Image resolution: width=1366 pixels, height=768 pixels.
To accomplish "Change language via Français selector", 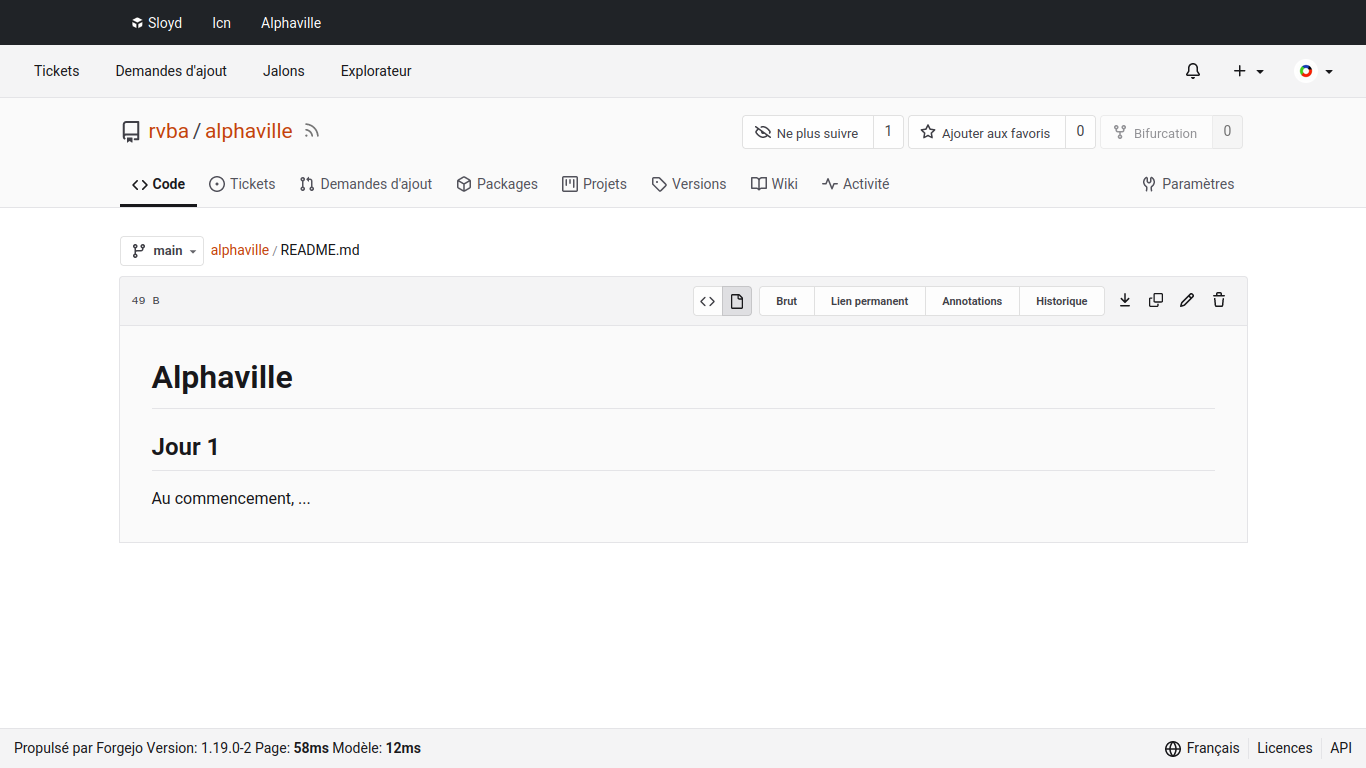I will (x=1202, y=748).
